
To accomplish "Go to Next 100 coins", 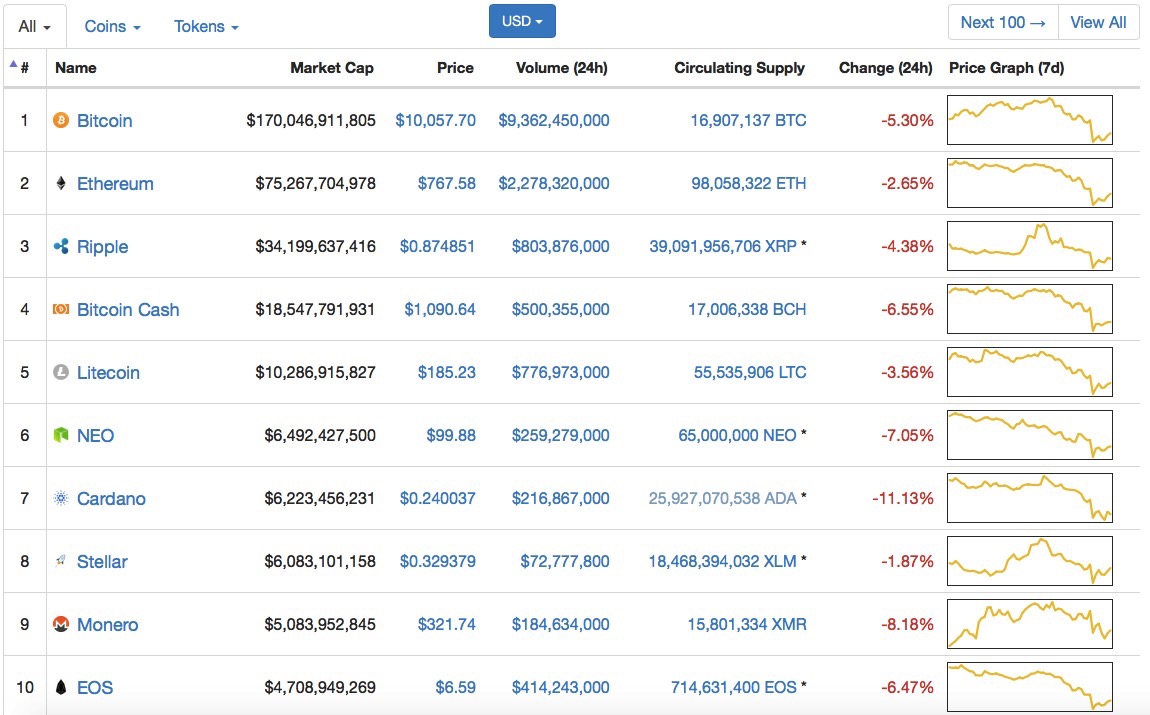I will (1003, 22).
